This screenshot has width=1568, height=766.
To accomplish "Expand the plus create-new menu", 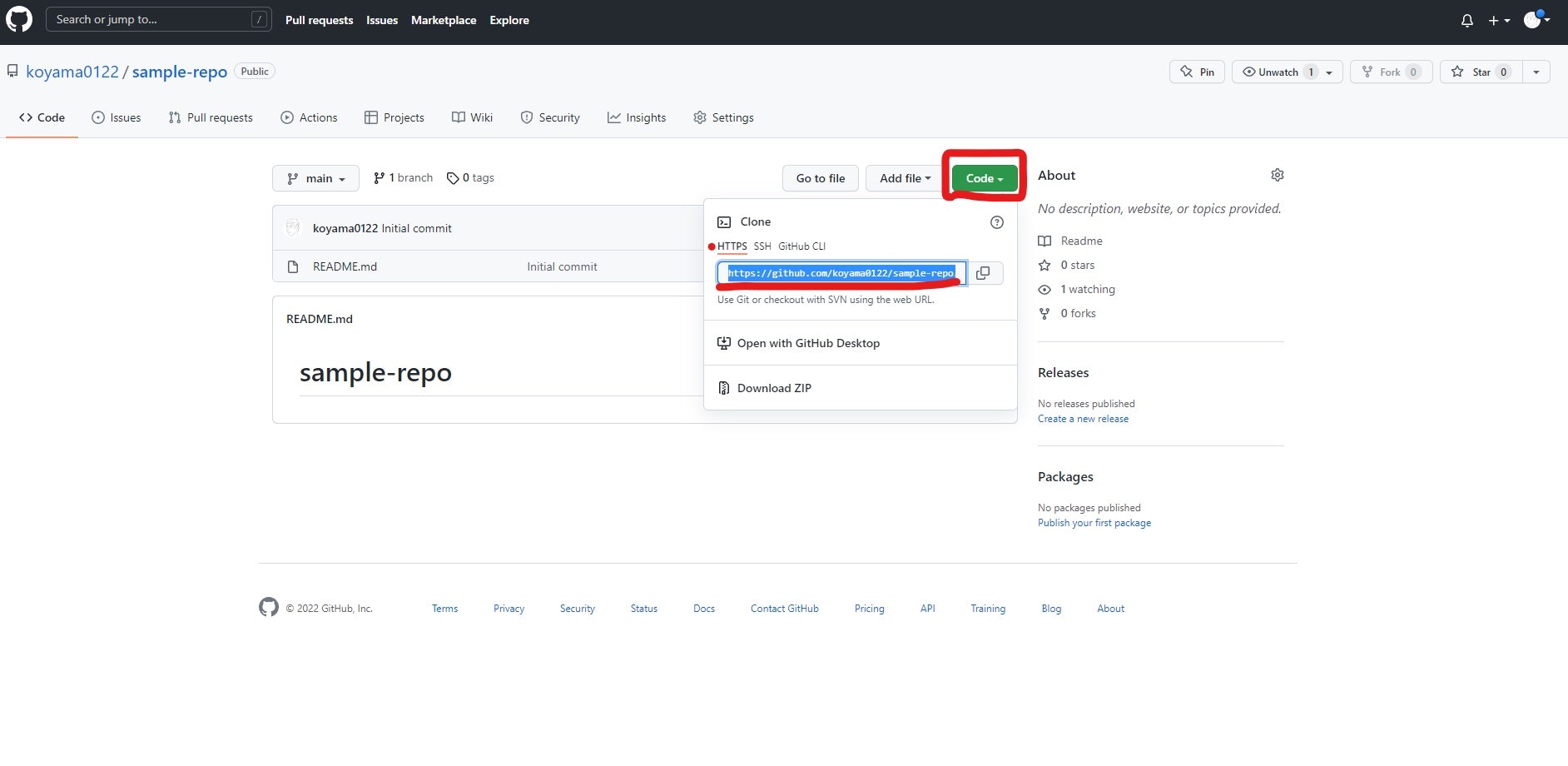I will point(1499,21).
